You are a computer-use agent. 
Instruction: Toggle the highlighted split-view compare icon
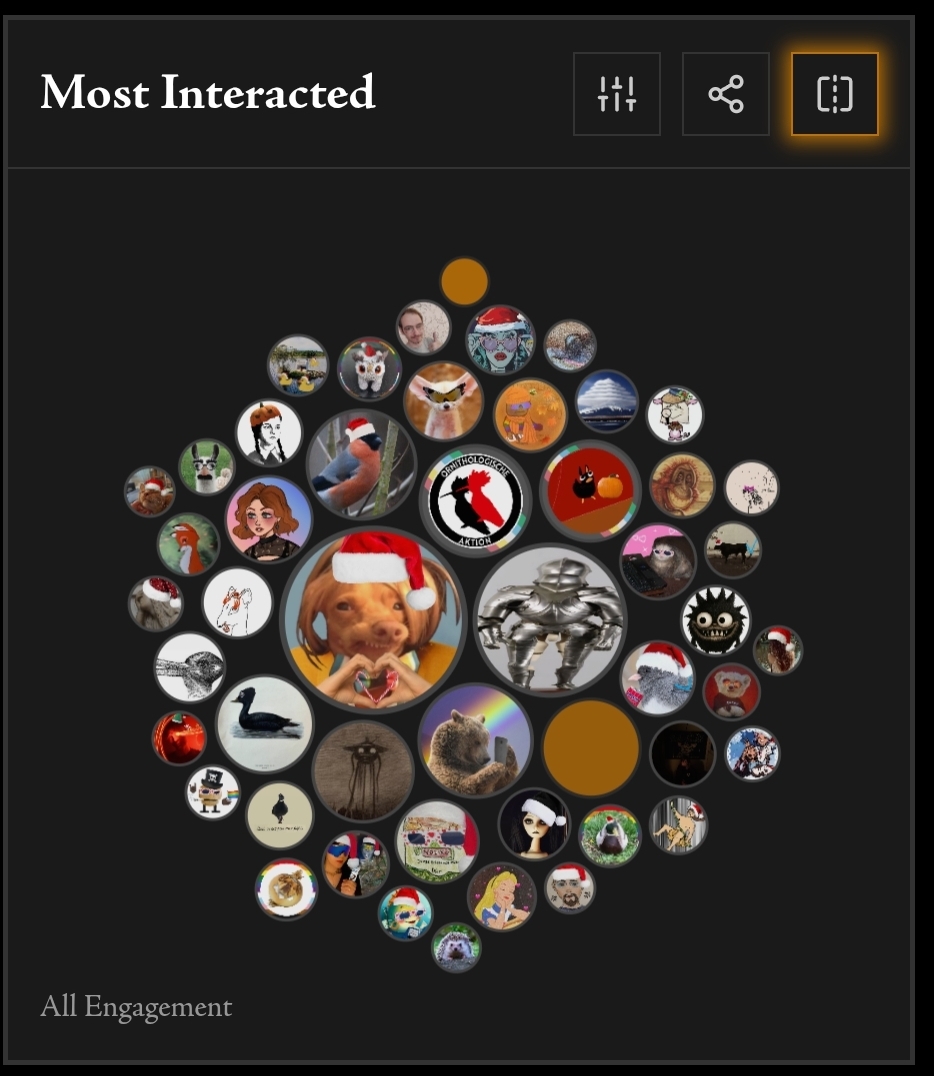click(834, 94)
